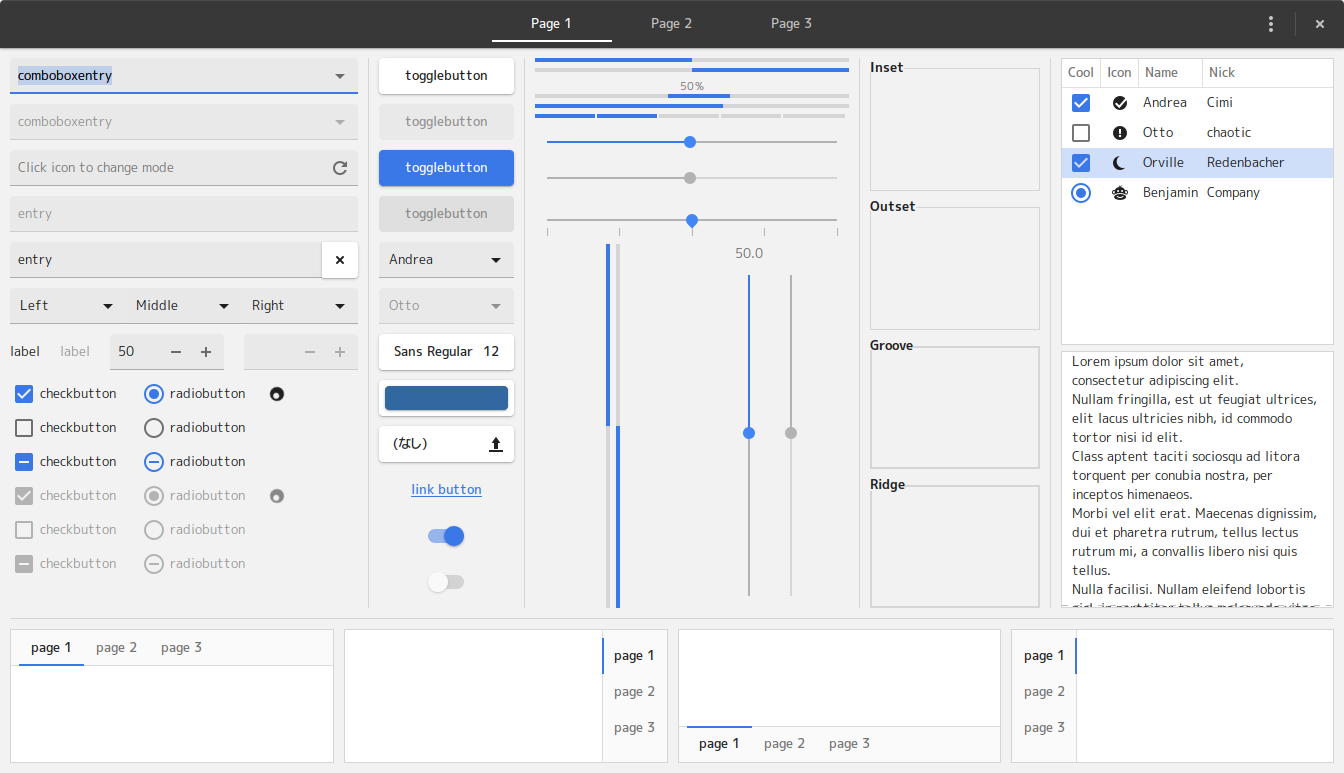Click the top comboboxentry text field
This screenshot has height=773, width=1344.
point(166,76)
